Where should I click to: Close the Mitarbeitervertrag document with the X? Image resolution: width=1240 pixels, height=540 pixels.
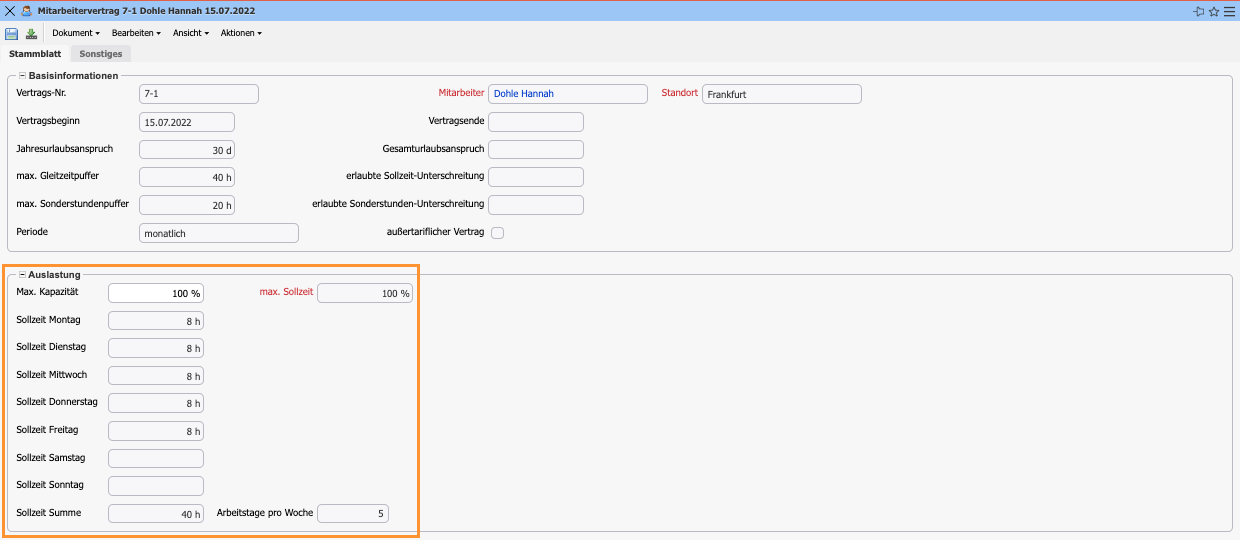click(10, 11)
